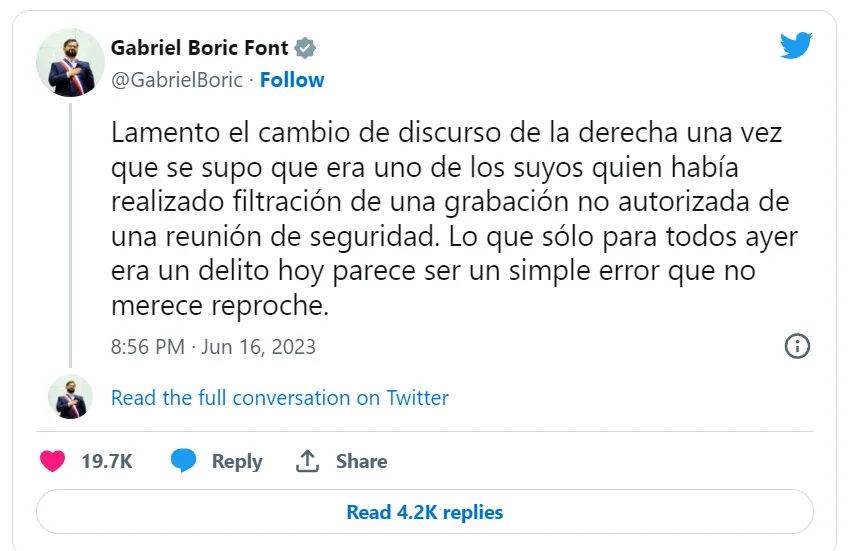Click the 19.7K likes count

[107, 461]
